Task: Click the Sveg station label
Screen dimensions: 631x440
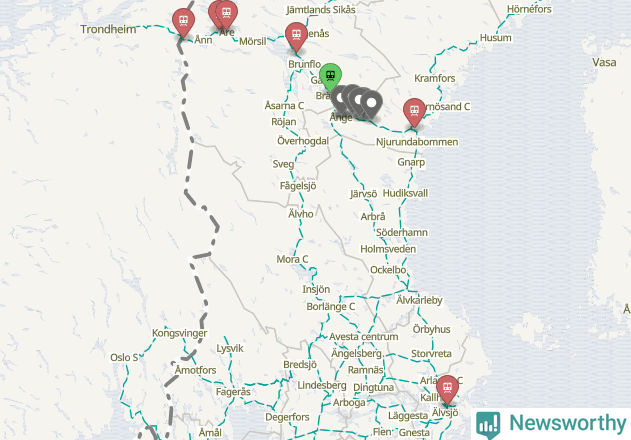Action: point(283,164)
